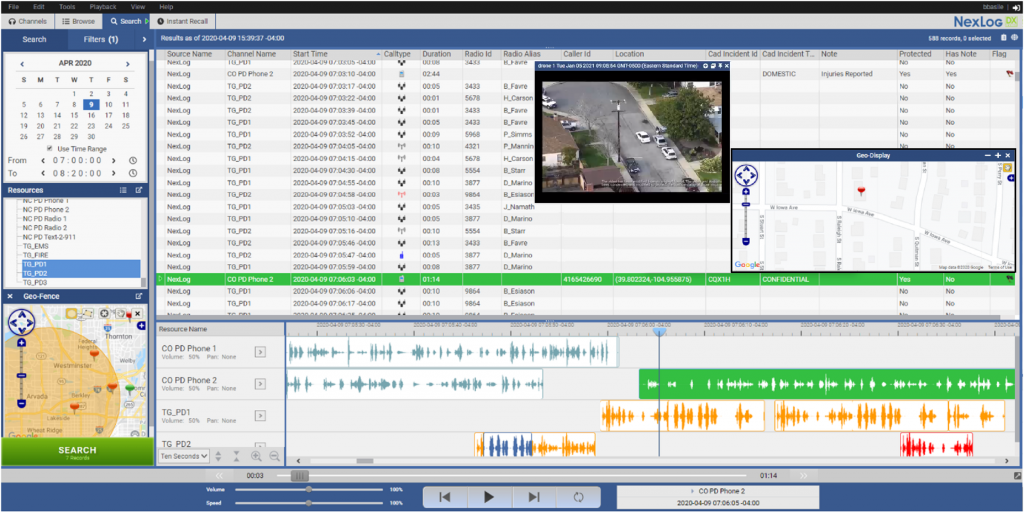The image size is (1024, 513).
Task: Adjust the Speed slider
Action: tap(308, 503)
